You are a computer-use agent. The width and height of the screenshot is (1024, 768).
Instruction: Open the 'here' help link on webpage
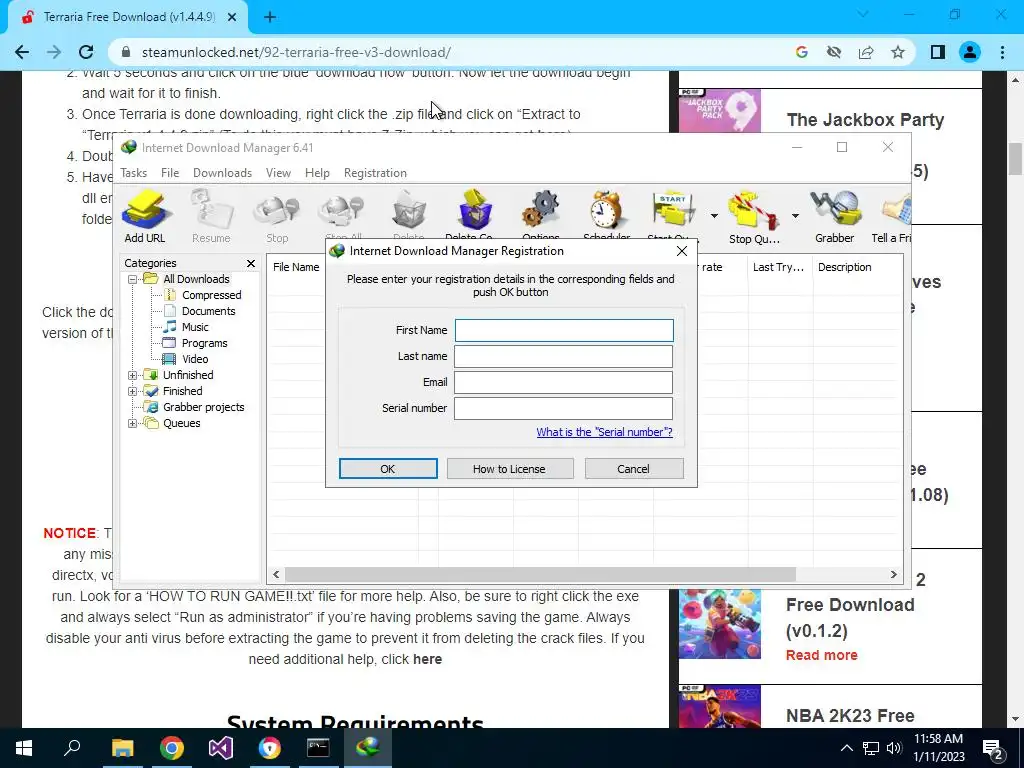(427, 660)
